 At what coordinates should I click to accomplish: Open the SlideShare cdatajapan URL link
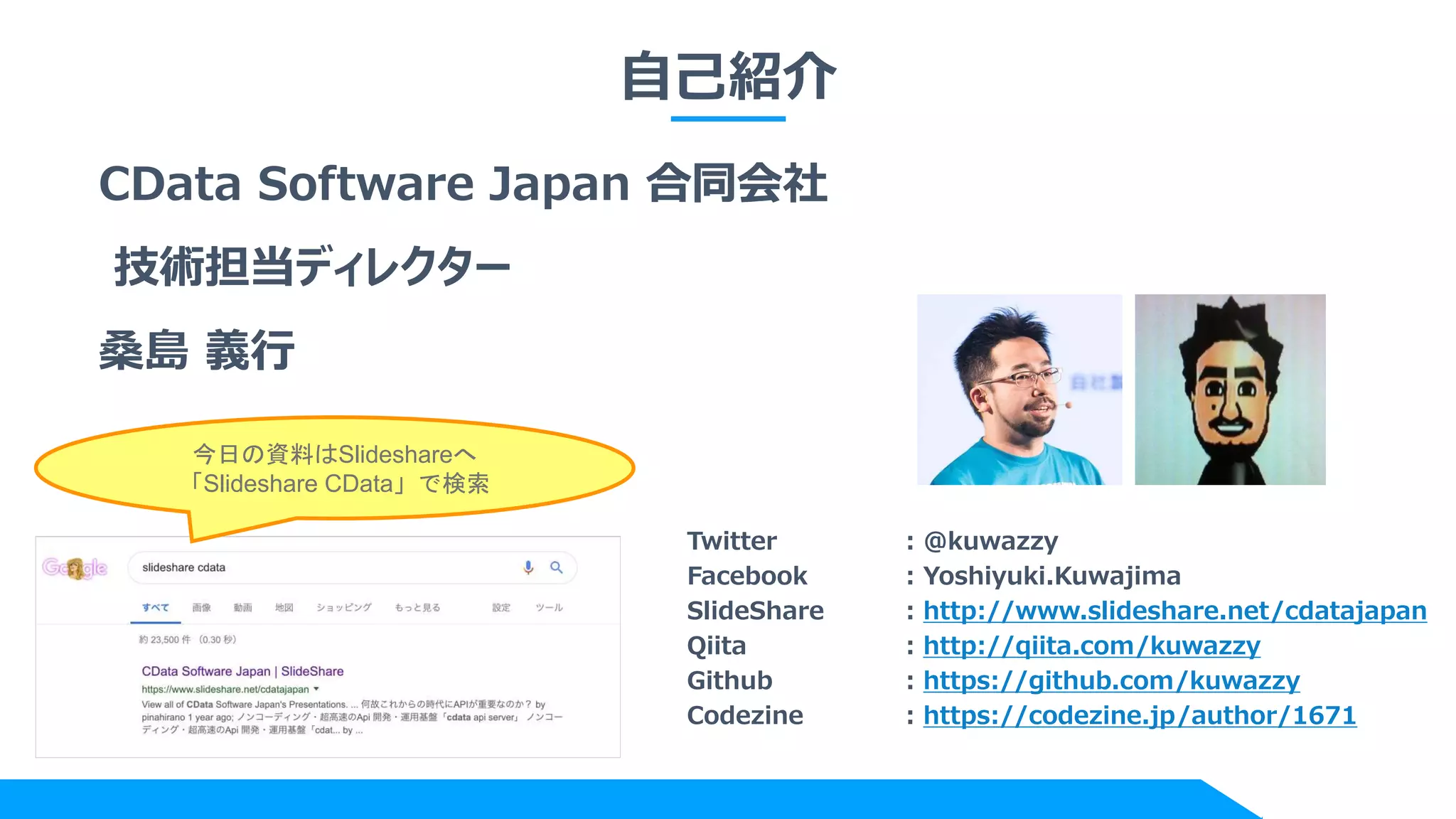click(x=1174, y=611)
